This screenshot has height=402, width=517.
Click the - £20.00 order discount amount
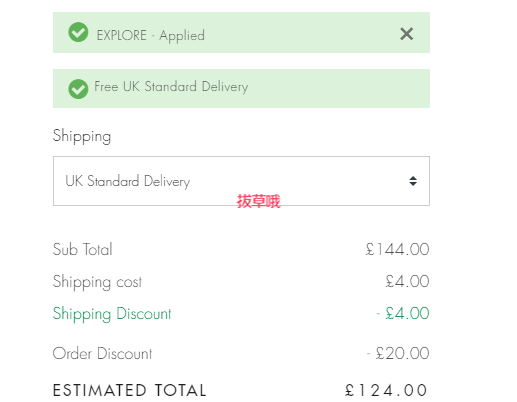(x=398, y=353)
